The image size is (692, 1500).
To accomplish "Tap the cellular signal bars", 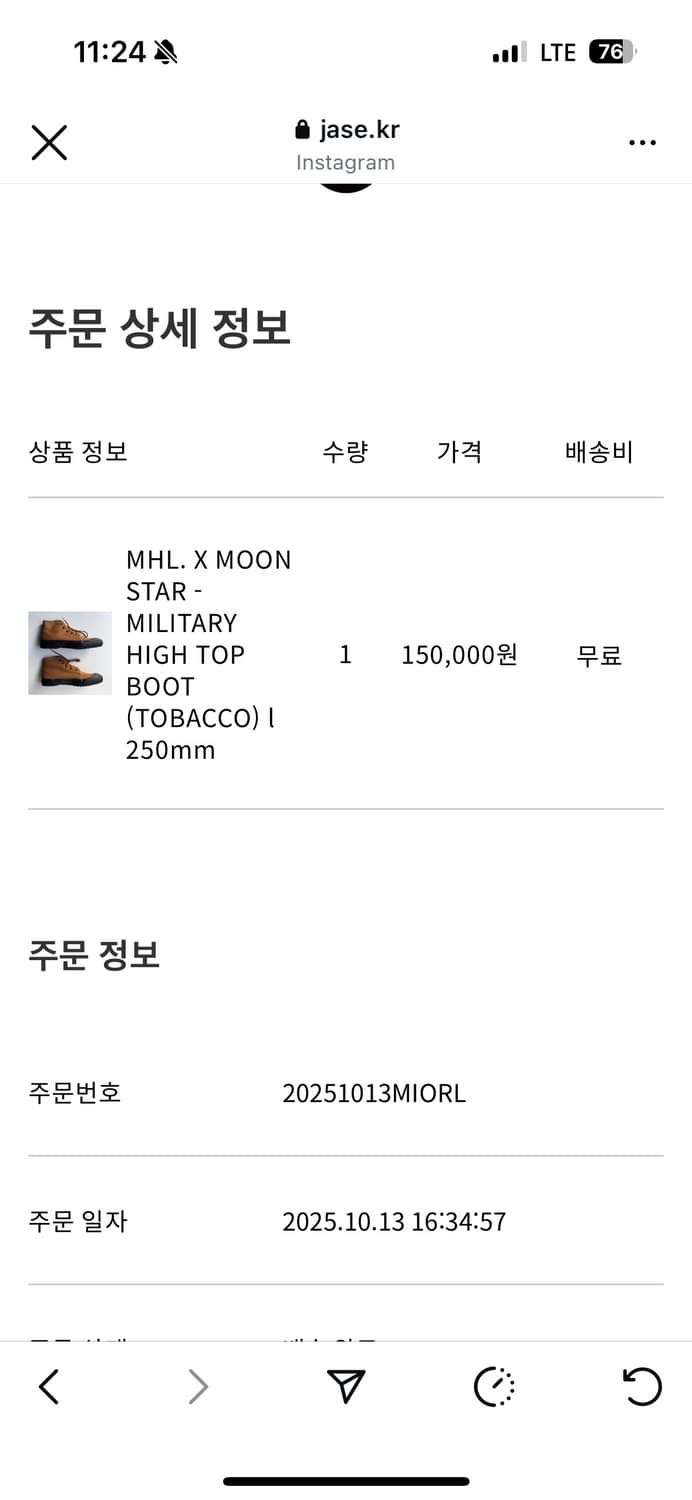I will pyautogui.click(x=509, y=53).
